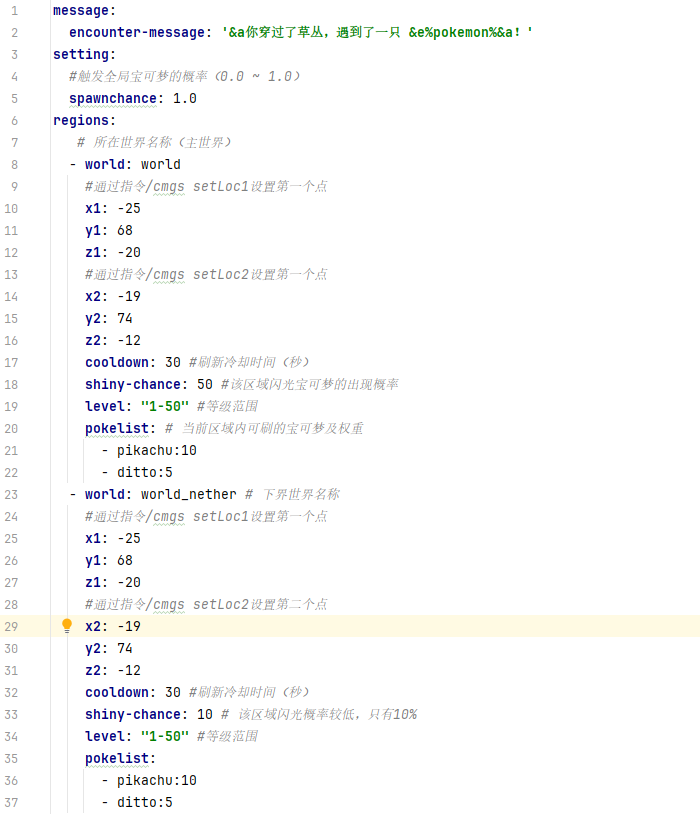This screenshot has width=700, height=814.
Task: Click the spawnchance value 1.0
Action: pos(185,98)
